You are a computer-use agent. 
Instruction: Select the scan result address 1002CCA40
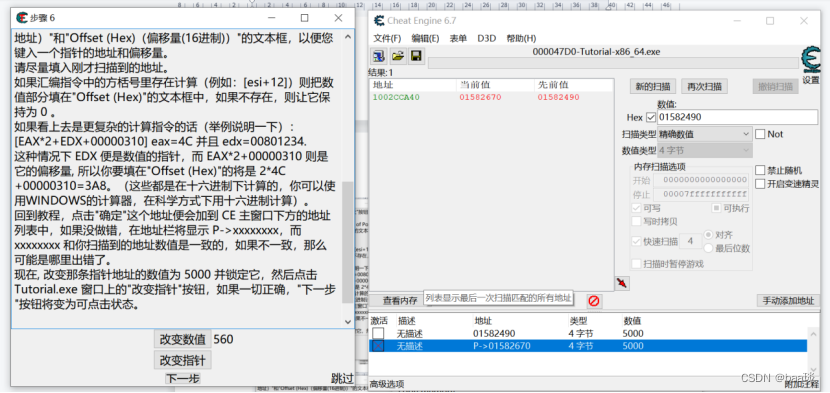point(396,97)
